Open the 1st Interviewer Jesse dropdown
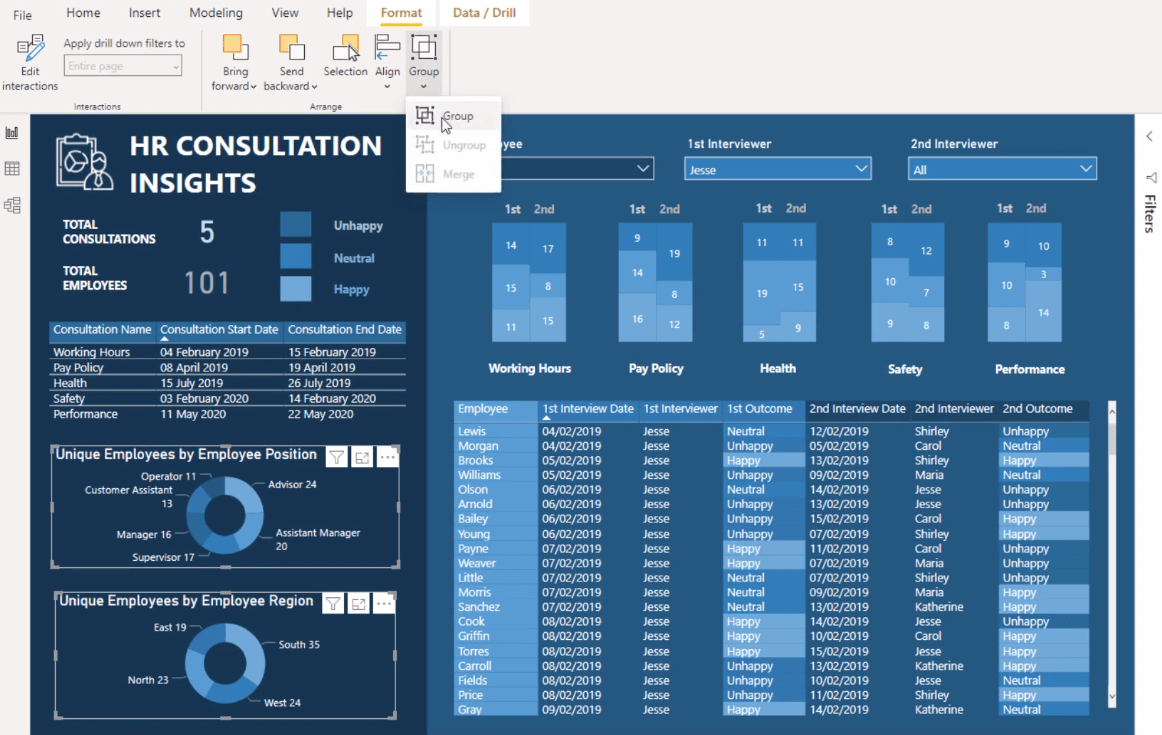This screenshot has height=735, width=1162. click(x=777, y=169)
